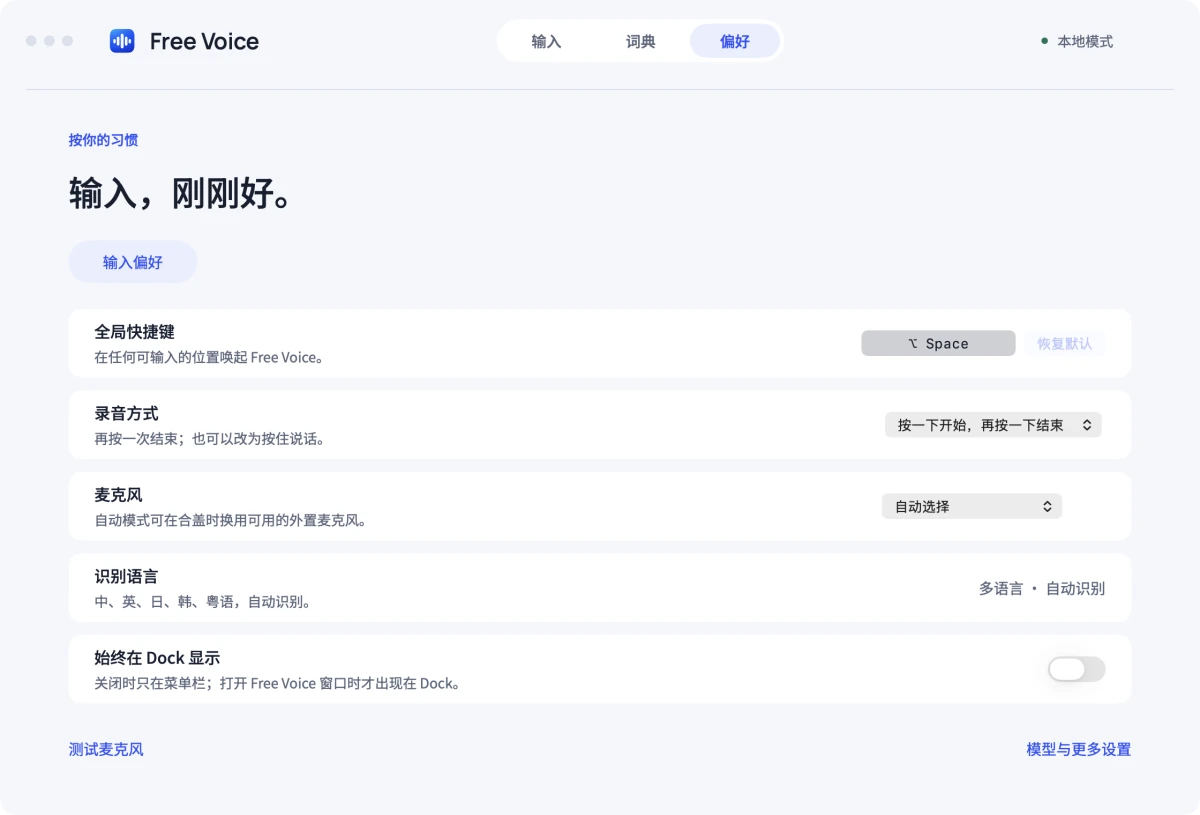The image size is (1200, 815).
Task: Open the 模型与更多设置 link
Action: click(x=1078, y=749)
